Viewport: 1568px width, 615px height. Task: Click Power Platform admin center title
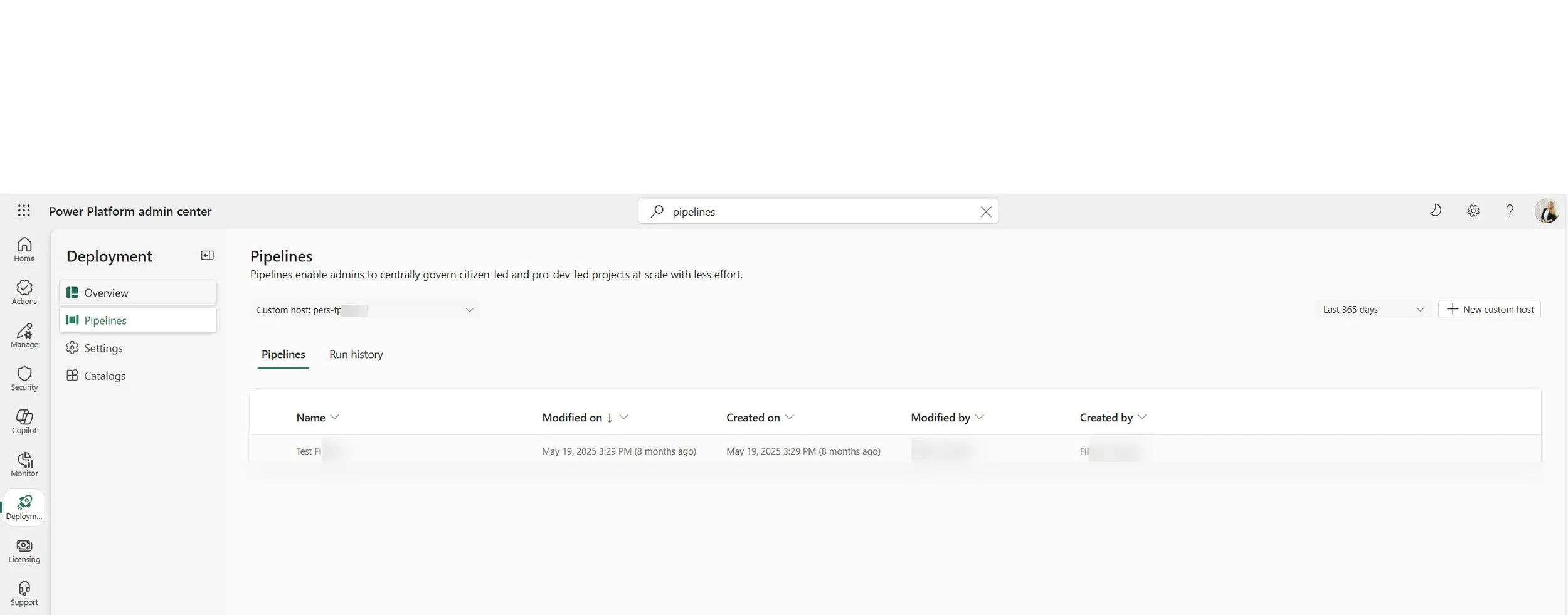coord(130,211)
